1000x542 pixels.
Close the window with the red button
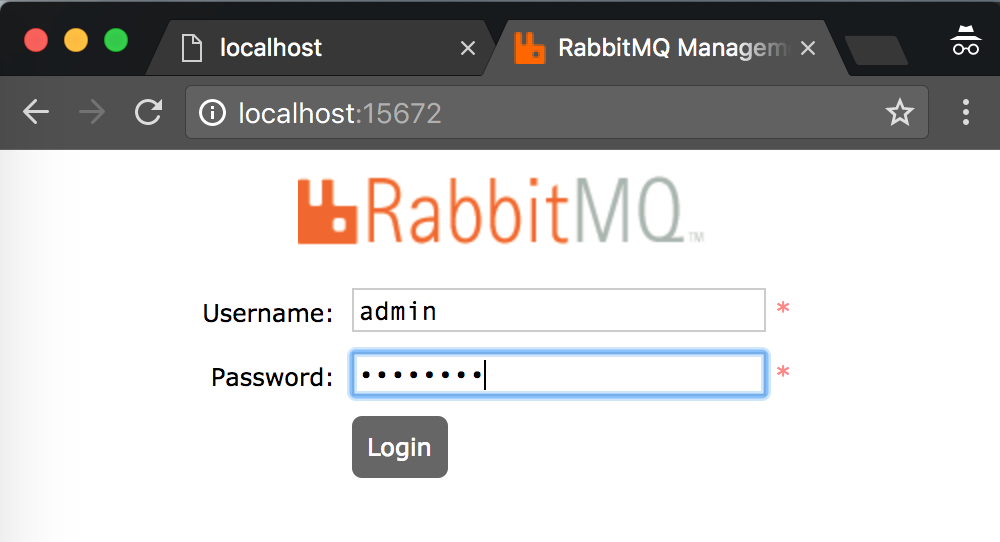pos(36,40)
